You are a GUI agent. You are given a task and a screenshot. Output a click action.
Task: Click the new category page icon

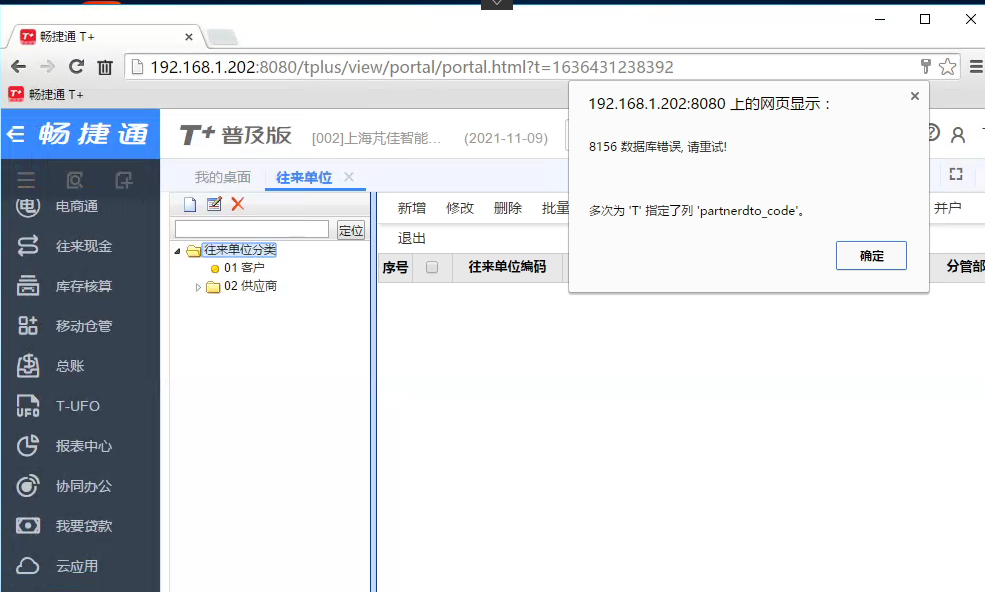point(190,204)
